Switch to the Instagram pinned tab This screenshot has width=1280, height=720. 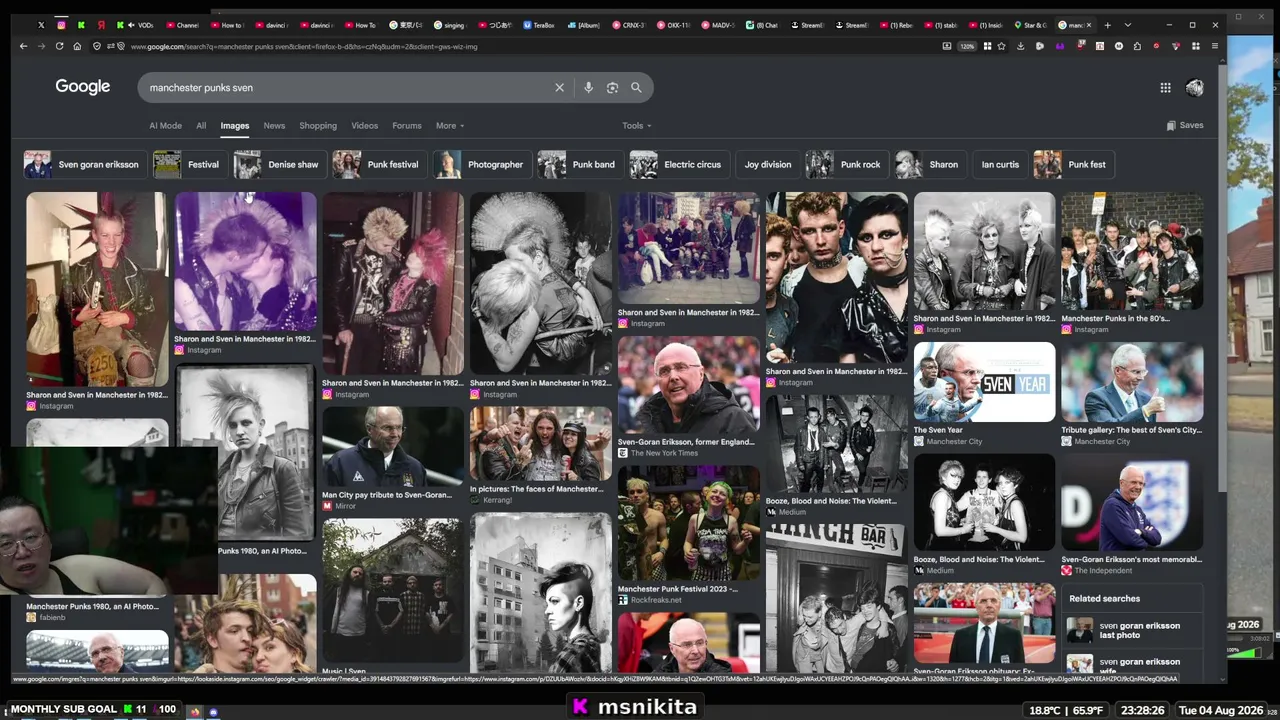(x=61, y=25)
